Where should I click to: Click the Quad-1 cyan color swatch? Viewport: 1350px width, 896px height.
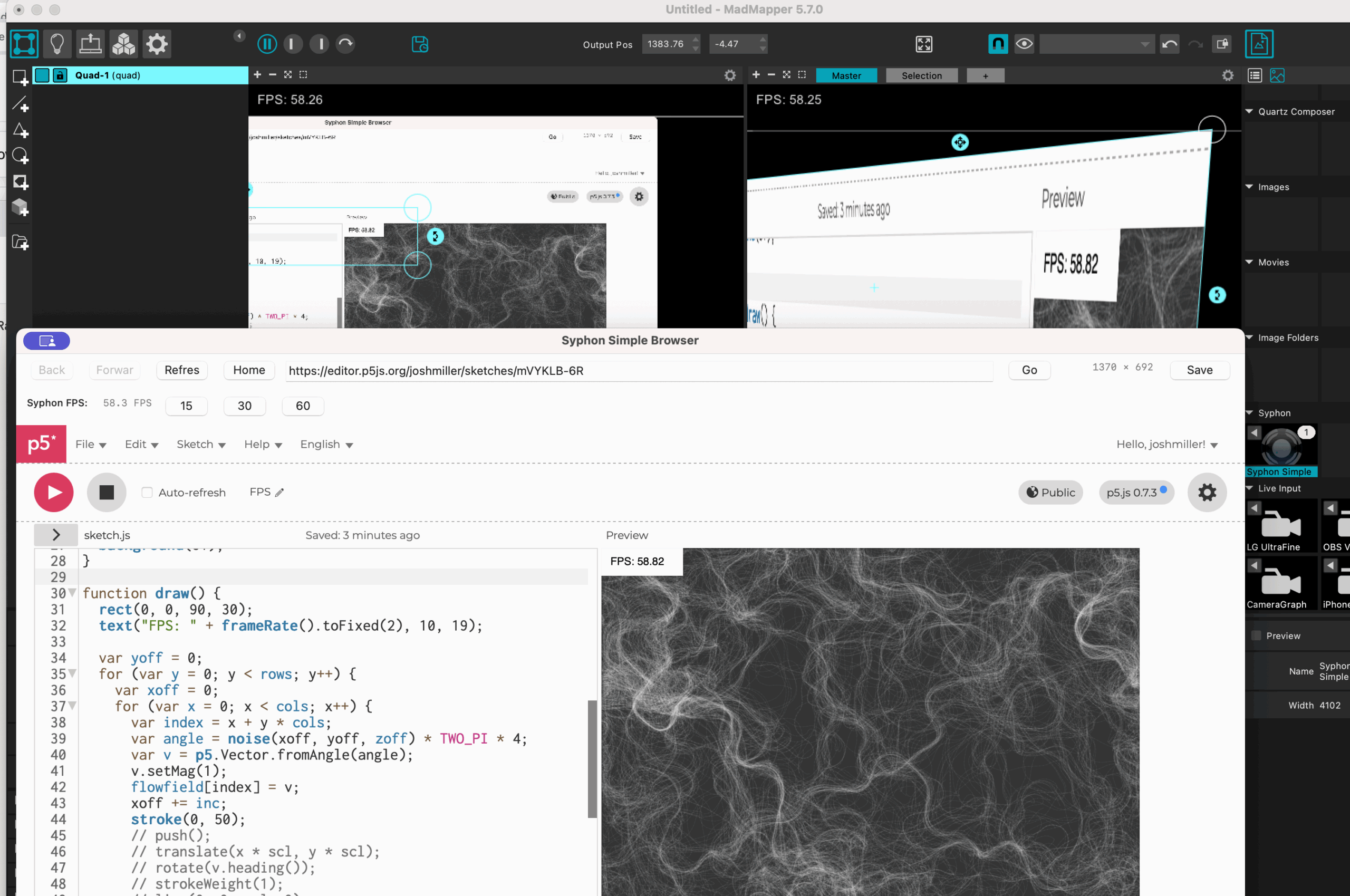pos(42,75)
